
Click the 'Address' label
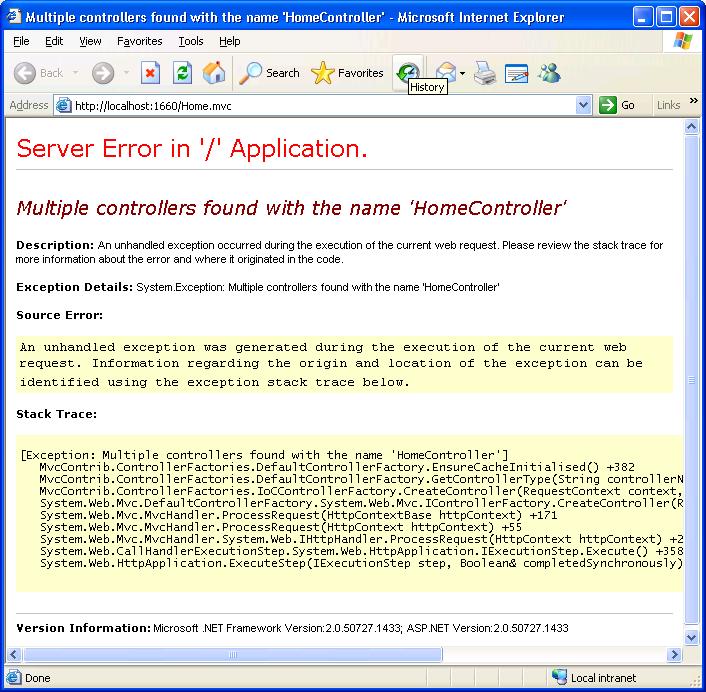click(x=28, y=105)
